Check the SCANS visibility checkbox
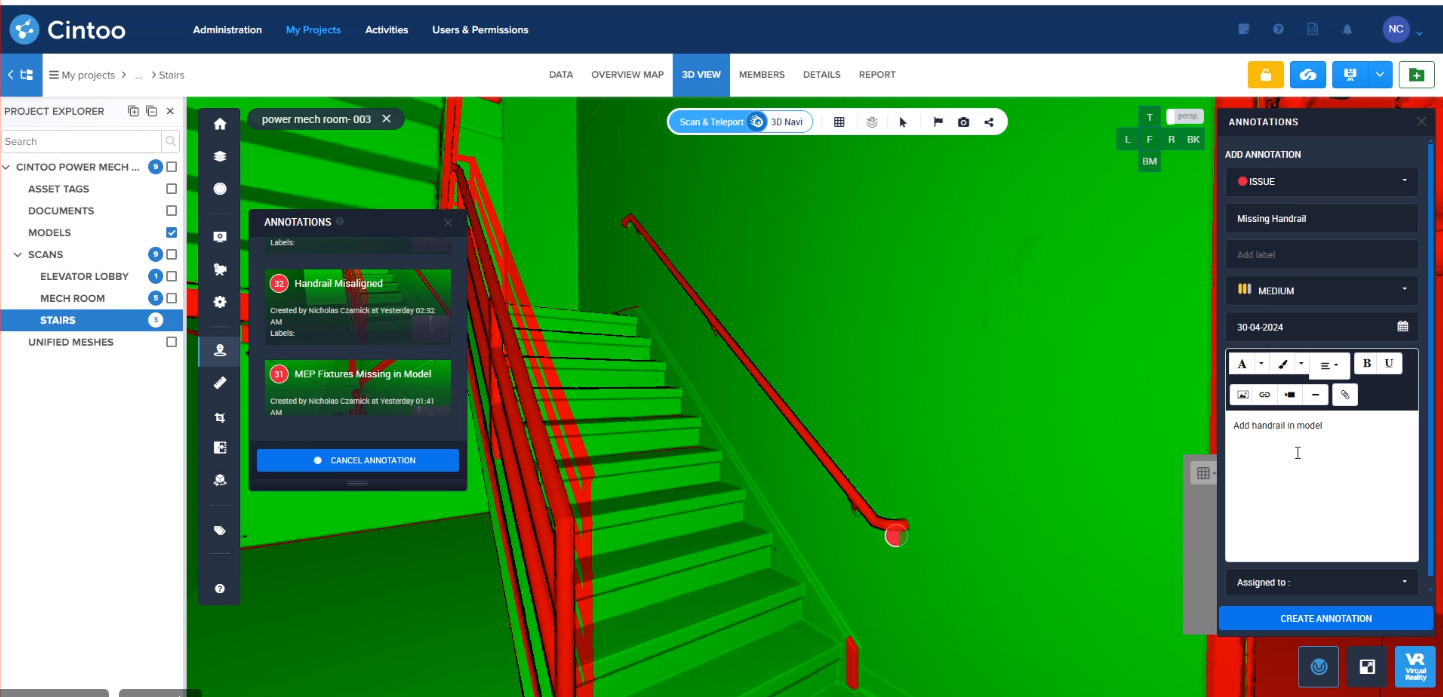The width and height of the screenshot is (1443, 697). pos(171,254)
